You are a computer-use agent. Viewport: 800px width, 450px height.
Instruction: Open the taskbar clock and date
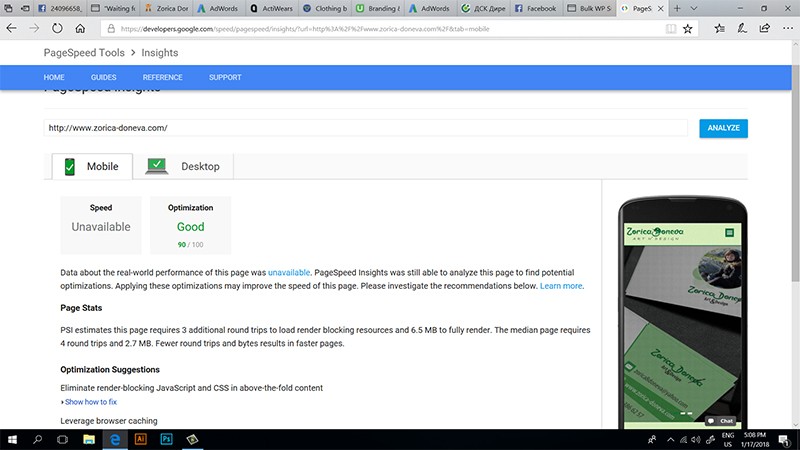[x=755, y=440]
